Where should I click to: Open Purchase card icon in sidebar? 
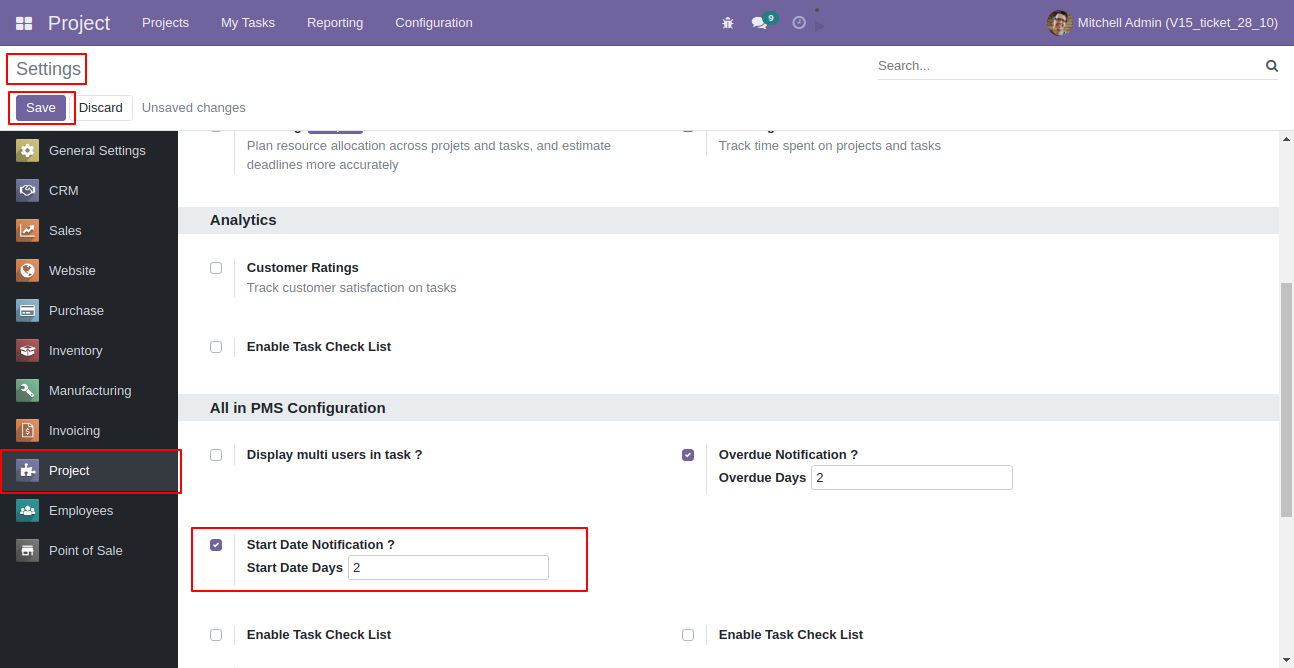28,311
